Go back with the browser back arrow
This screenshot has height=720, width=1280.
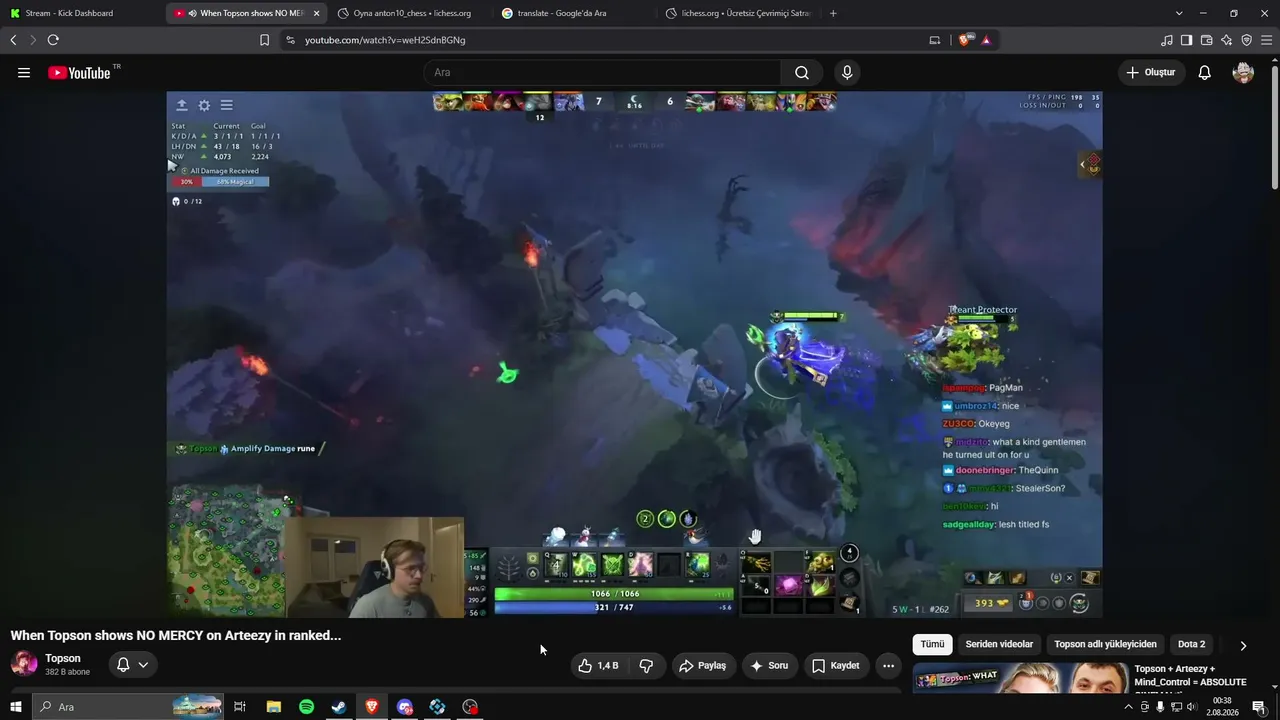click(x=13, y=40)
